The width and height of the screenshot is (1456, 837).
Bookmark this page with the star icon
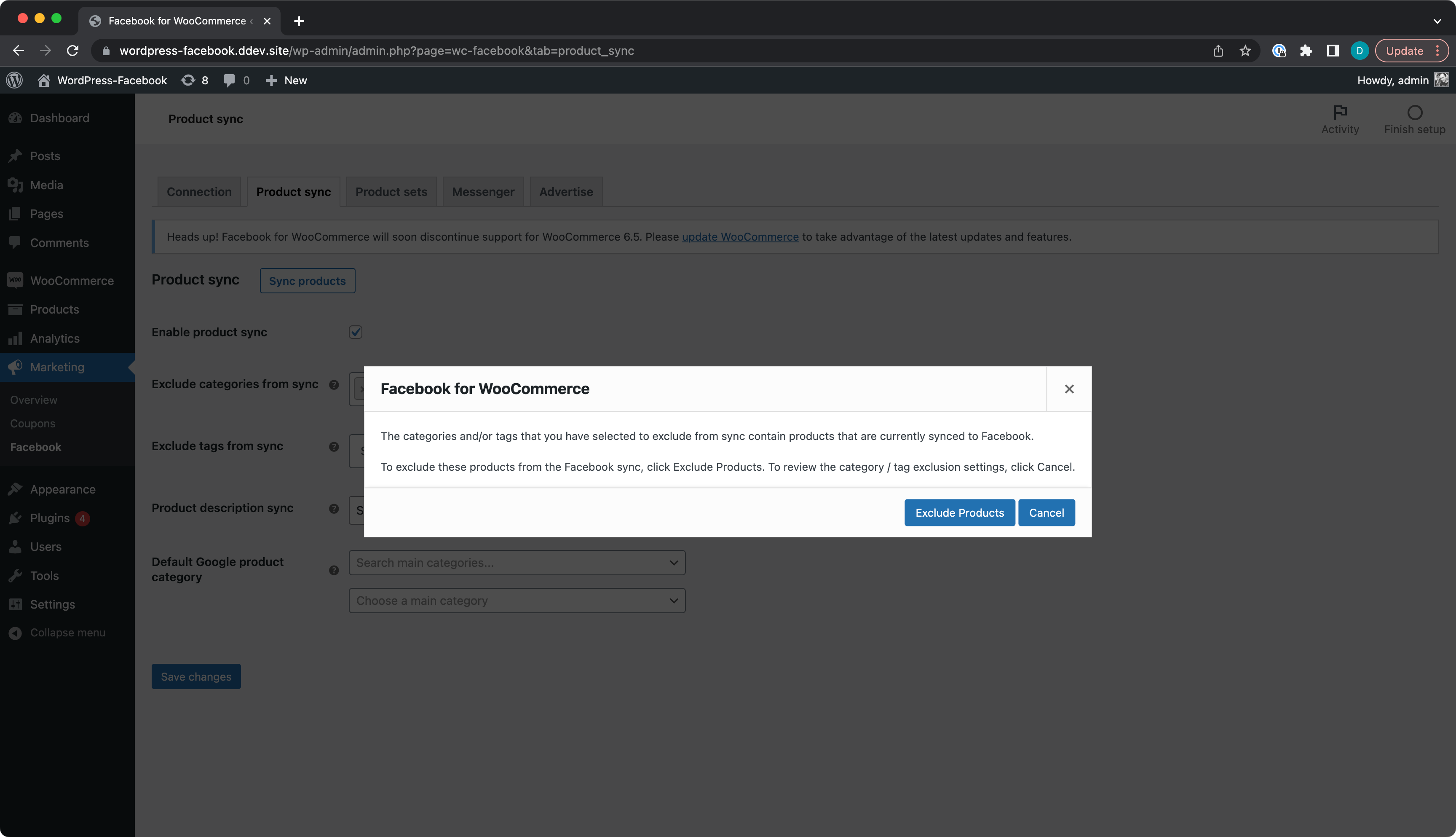click(x=1245, y=51)
